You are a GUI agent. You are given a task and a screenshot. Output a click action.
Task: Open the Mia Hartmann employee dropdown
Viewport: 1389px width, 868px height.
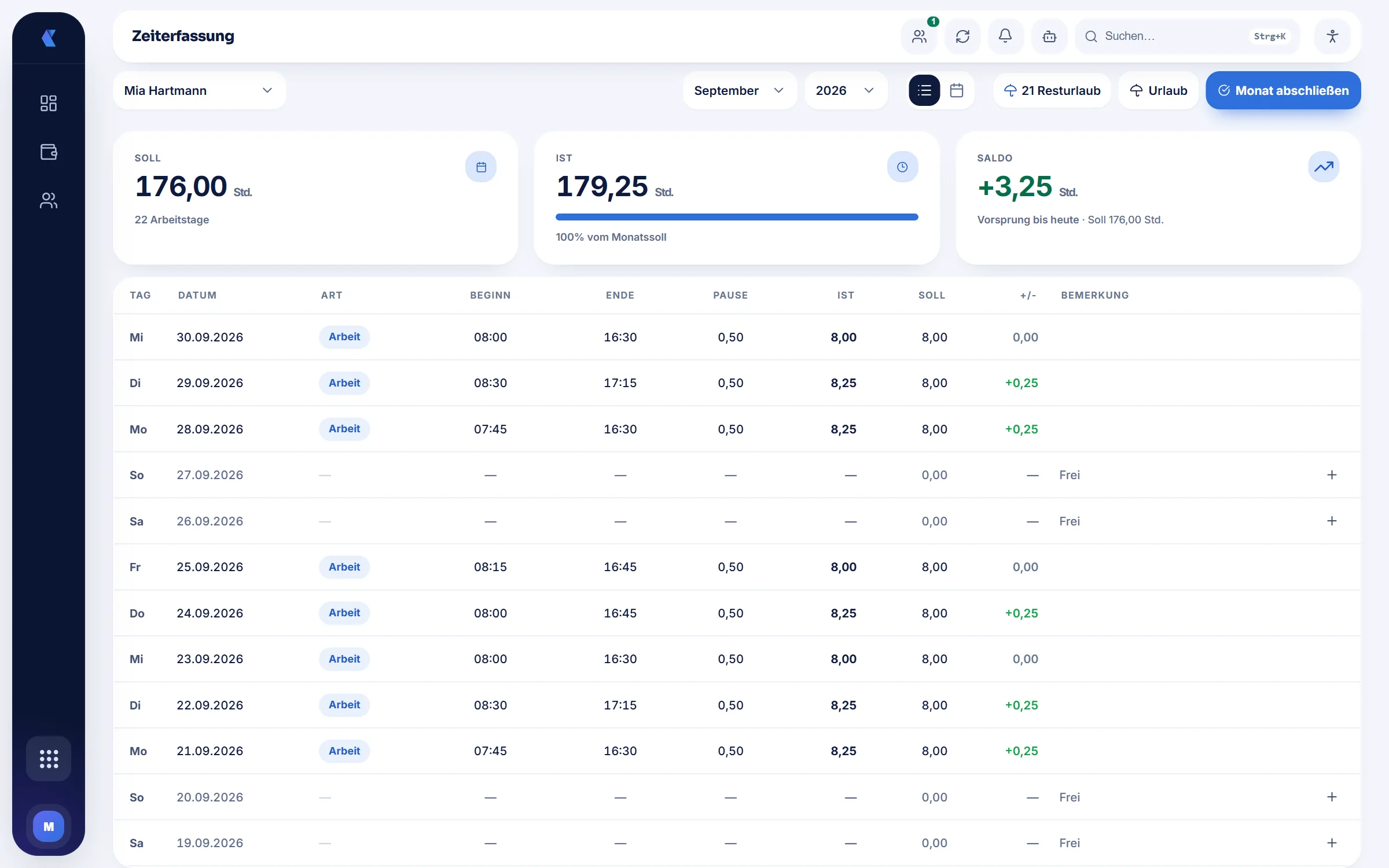click(200, 90)
